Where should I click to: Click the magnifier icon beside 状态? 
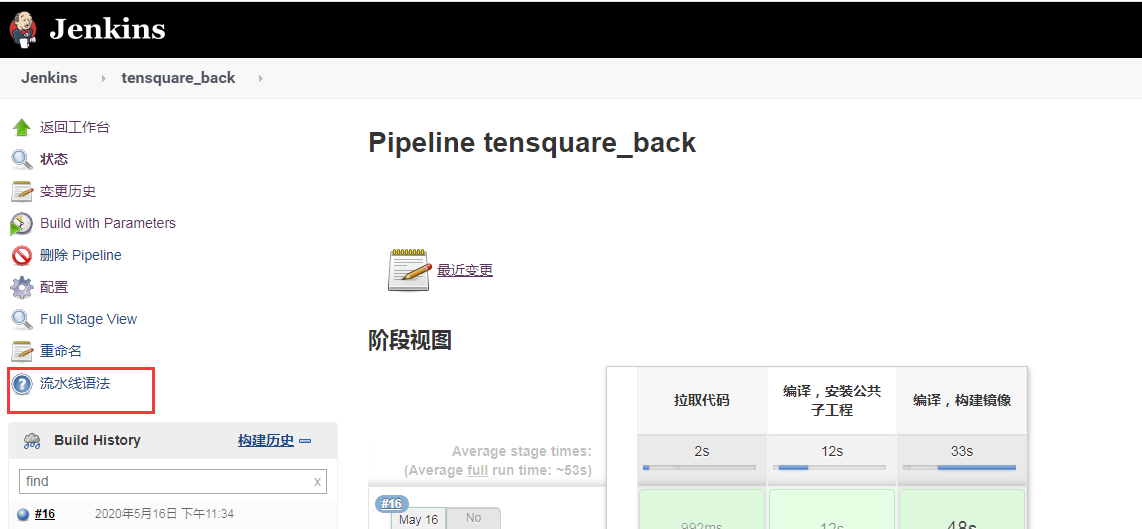[x=22, y=160]
